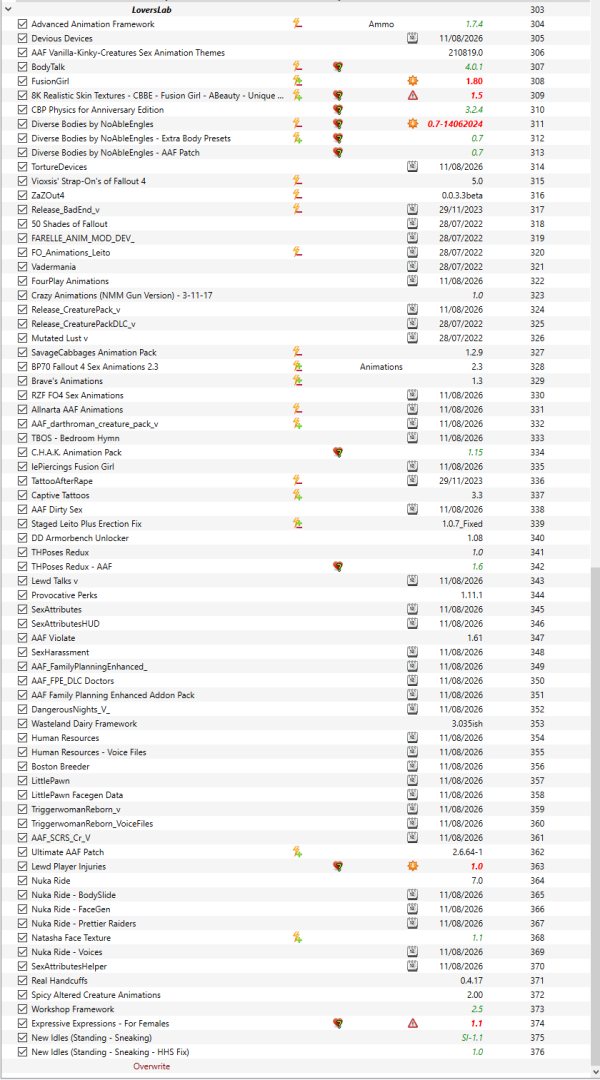This screenshot has width=600, height=1080.
Task: Select the Mutated Lust v mod row
Action: click(x=295, y=338)
